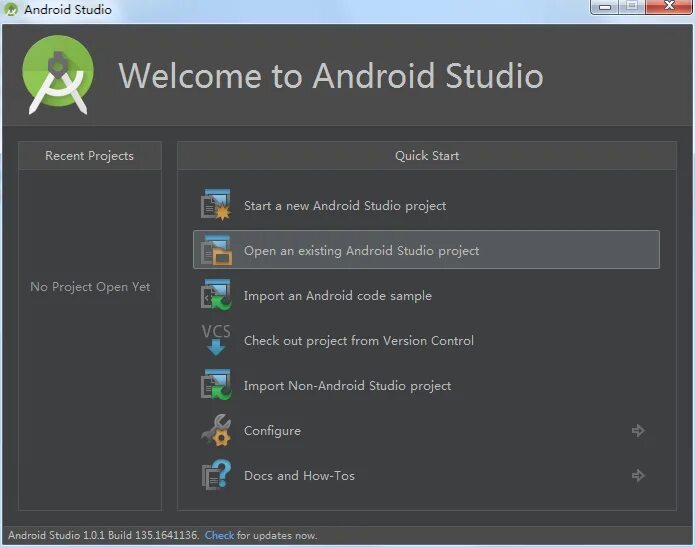
Task: Click the Configure wrench and gear icon
Action: click(x=216, y=430)
